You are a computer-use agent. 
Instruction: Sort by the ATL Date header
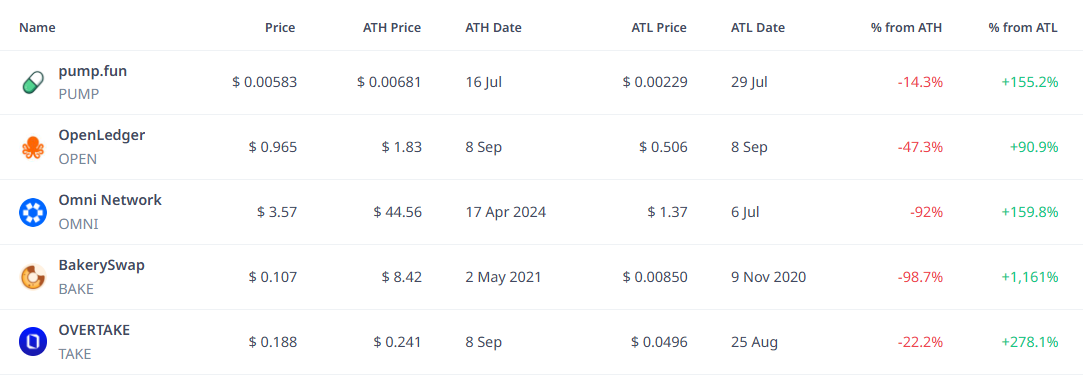click(x=758, y=28)
